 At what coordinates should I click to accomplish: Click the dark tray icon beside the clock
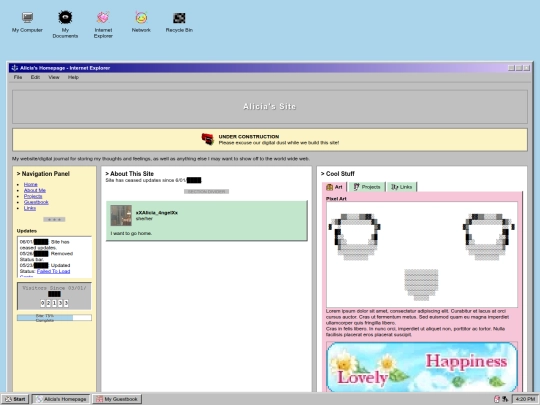tap(505, 399)
